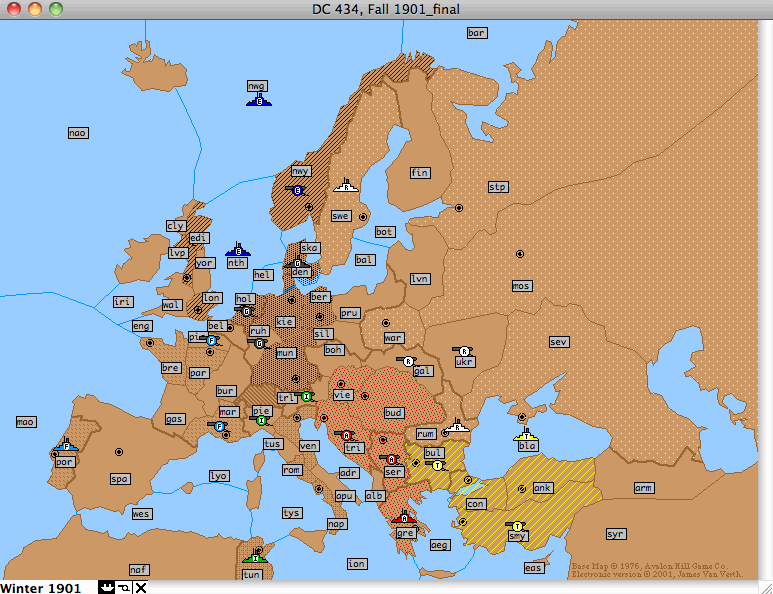Click the Moscow supply center dot
The image size is (773, 594).
(520, 254)
